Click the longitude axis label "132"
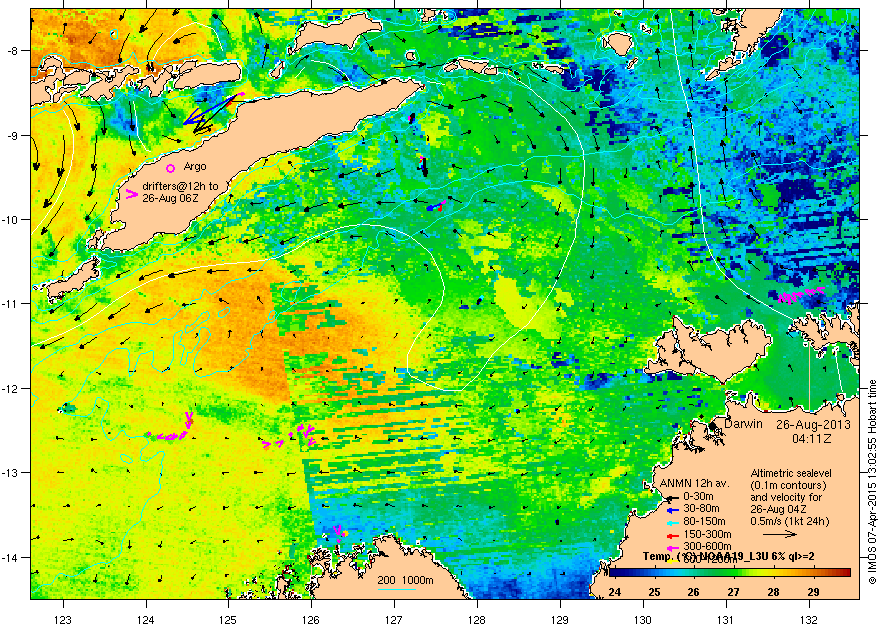 [x=809, y=620]
